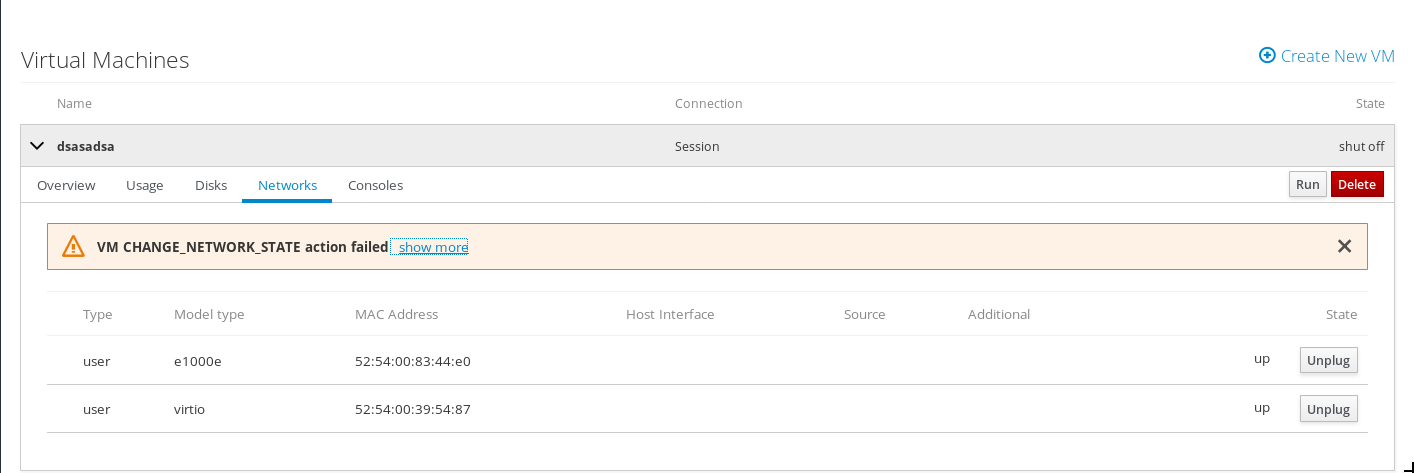This screenshot has width=1414, height=473.
Task: Delete the dsasadsa virtual machine
Action: tap(1357, 184)
